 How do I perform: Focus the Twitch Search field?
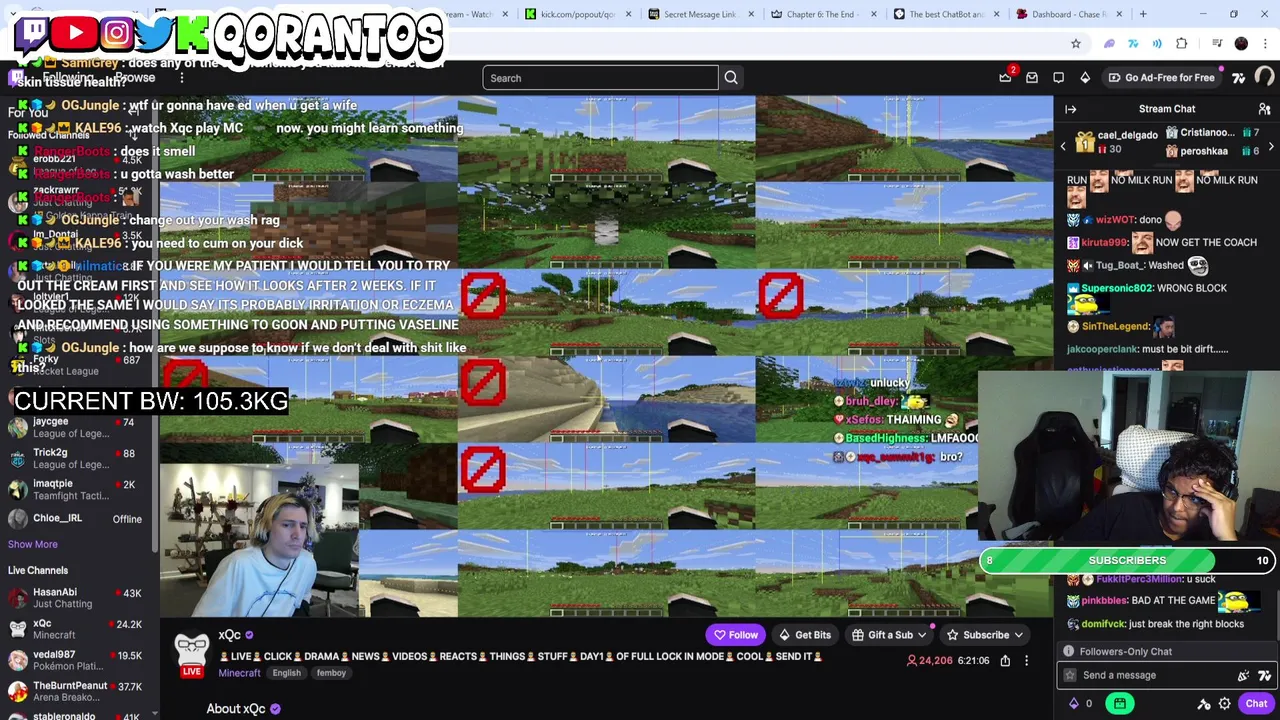(600, 78)
